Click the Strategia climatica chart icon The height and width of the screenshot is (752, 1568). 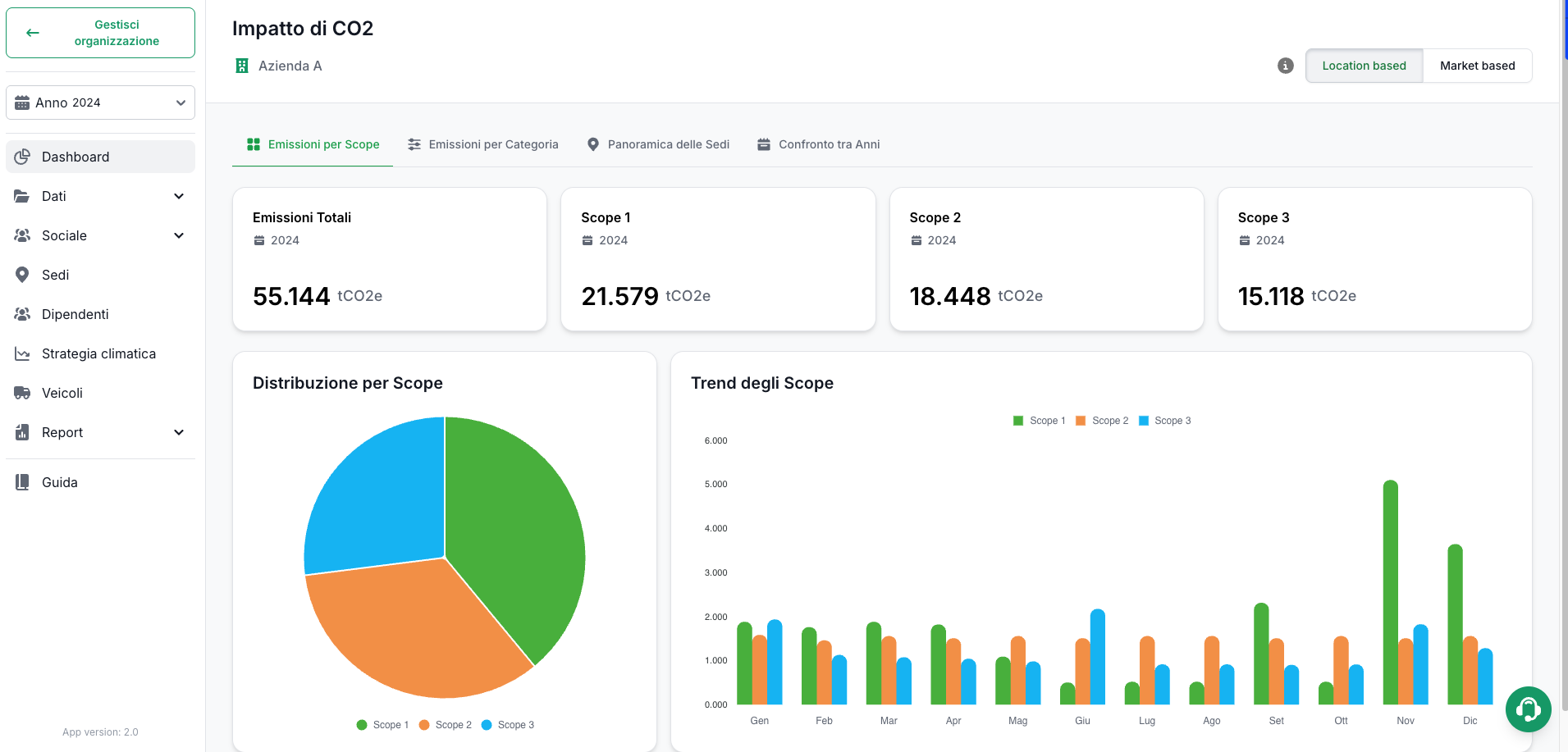click(x=22, y=353)
